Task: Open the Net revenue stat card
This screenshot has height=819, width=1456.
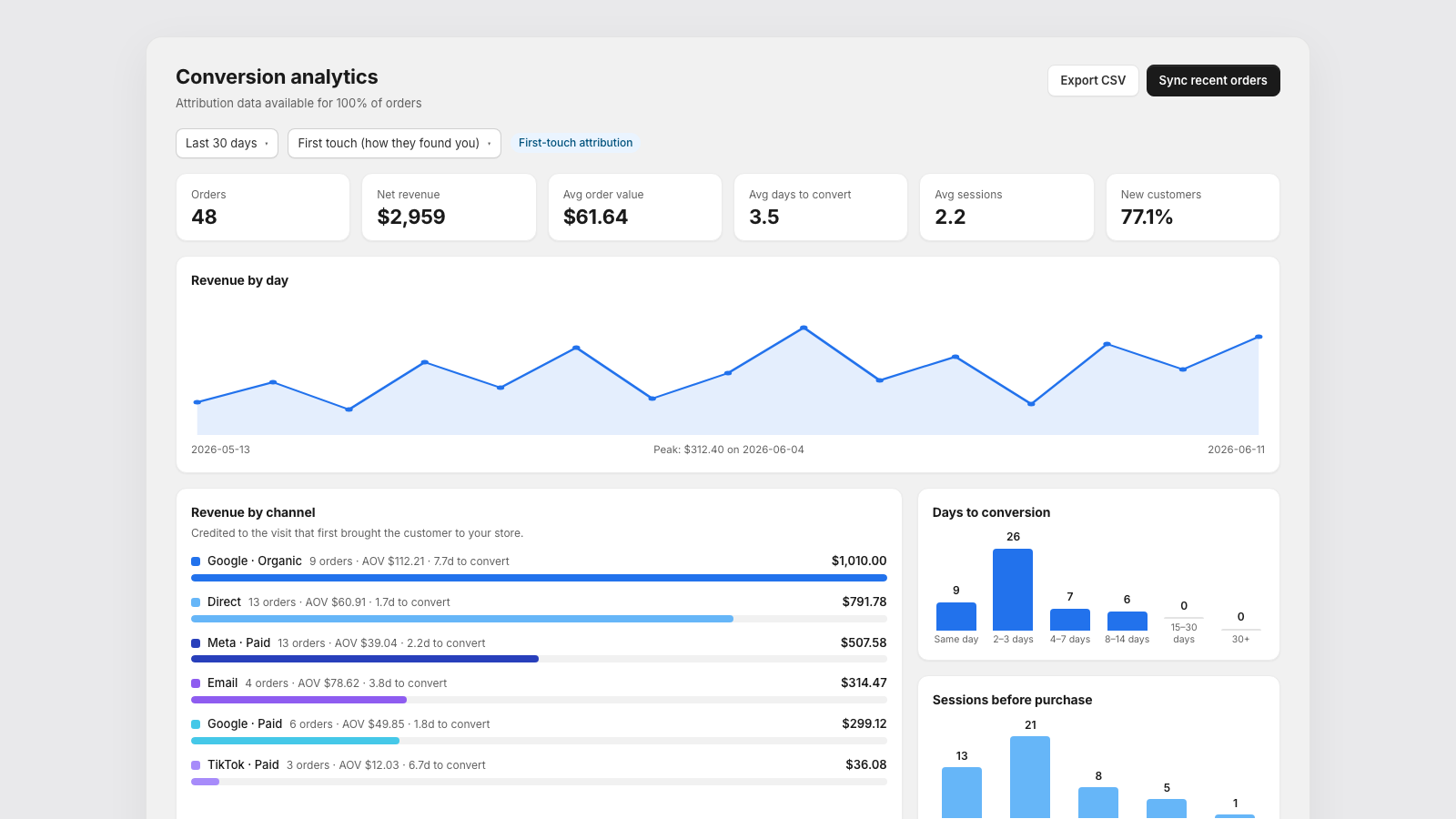Action: coord(449,207)
